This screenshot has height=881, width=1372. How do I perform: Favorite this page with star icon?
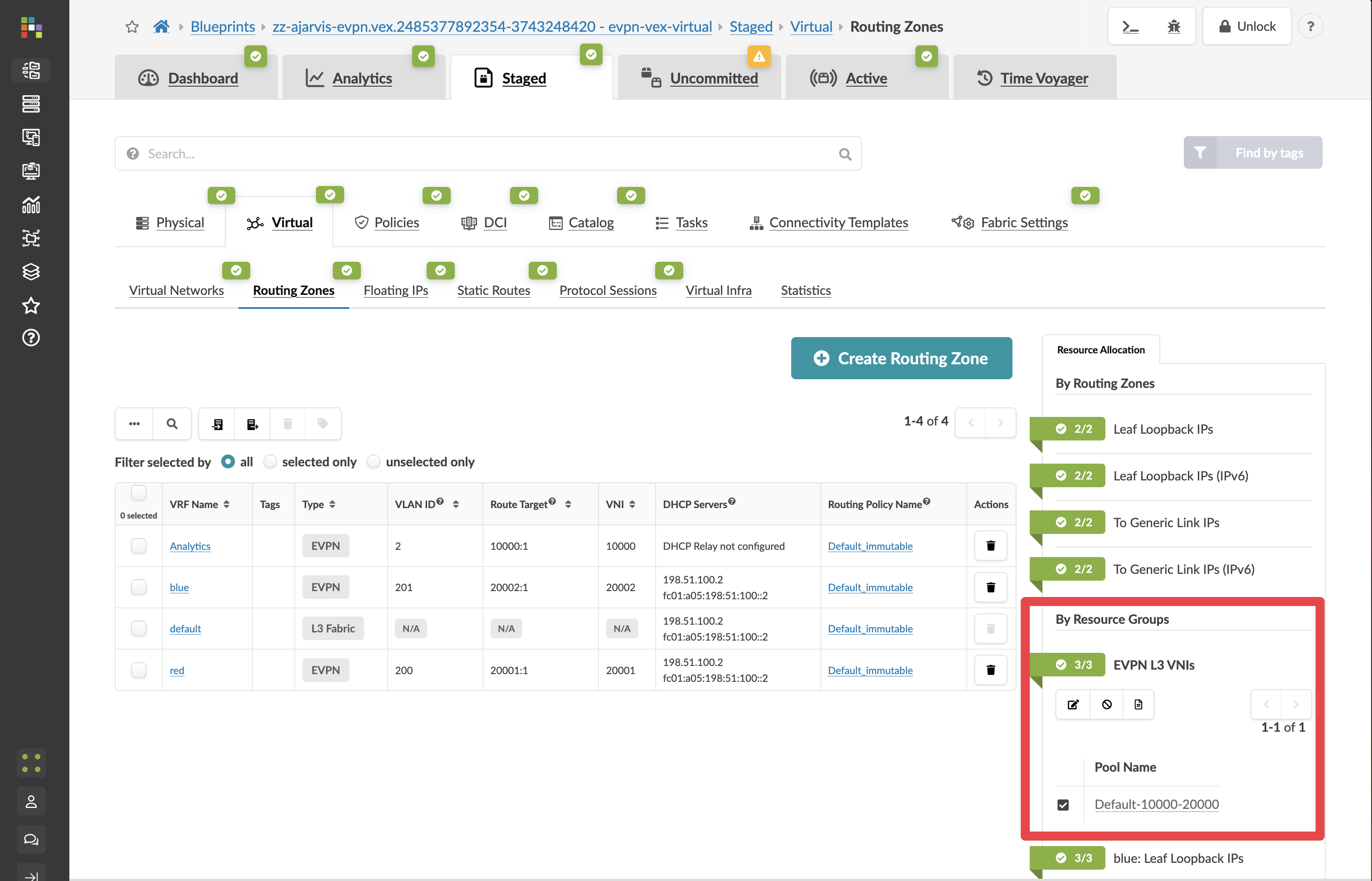coord(132,26)
